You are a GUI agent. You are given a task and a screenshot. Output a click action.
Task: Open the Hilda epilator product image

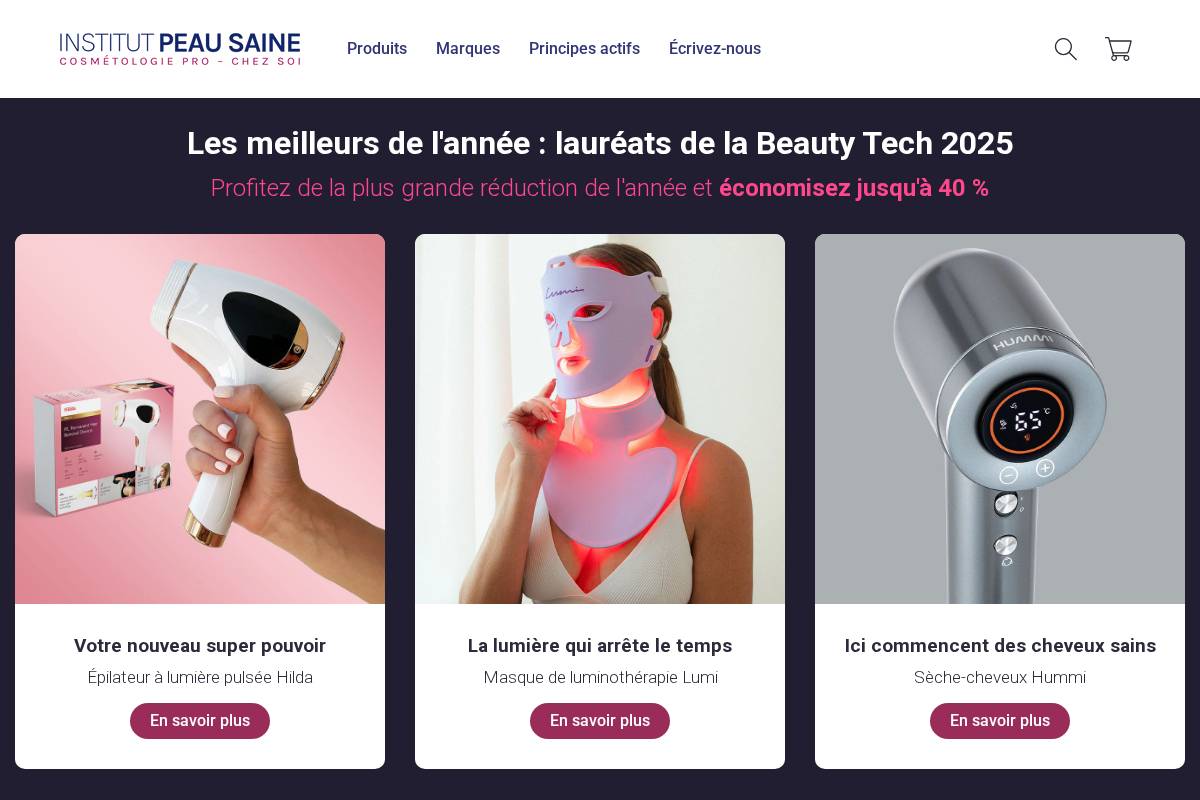pyautogui.click(x=200, y=419)
